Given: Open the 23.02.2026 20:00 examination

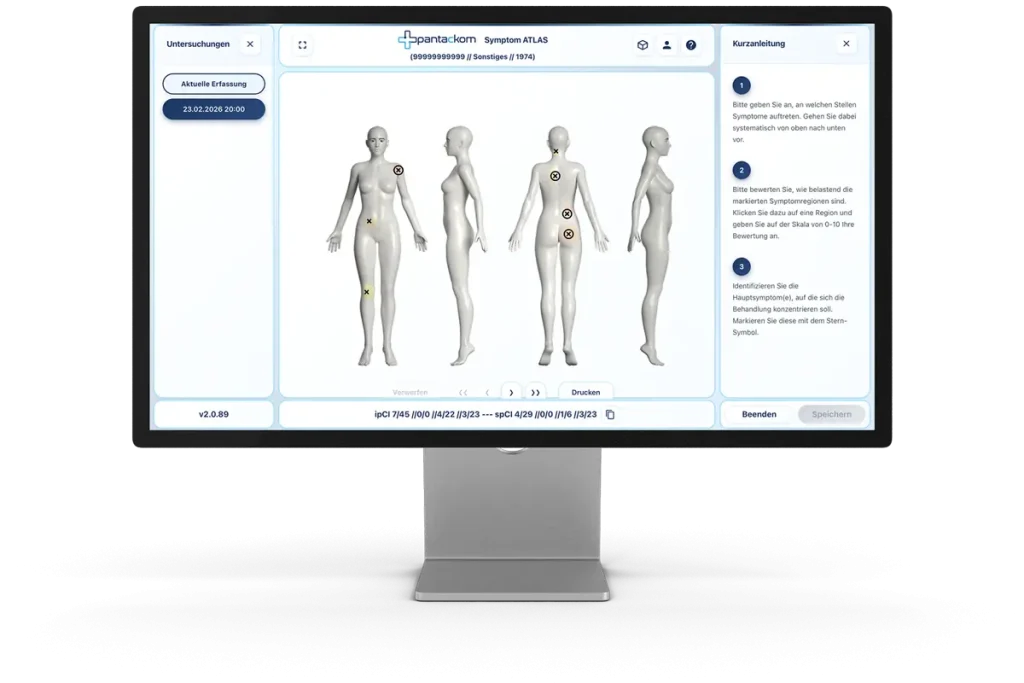Looking at the screenshot, I should pos(214,109).
